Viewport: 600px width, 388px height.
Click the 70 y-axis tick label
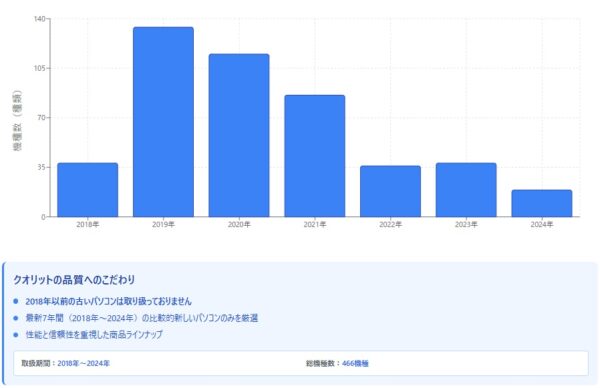click(x=41, y=117)
